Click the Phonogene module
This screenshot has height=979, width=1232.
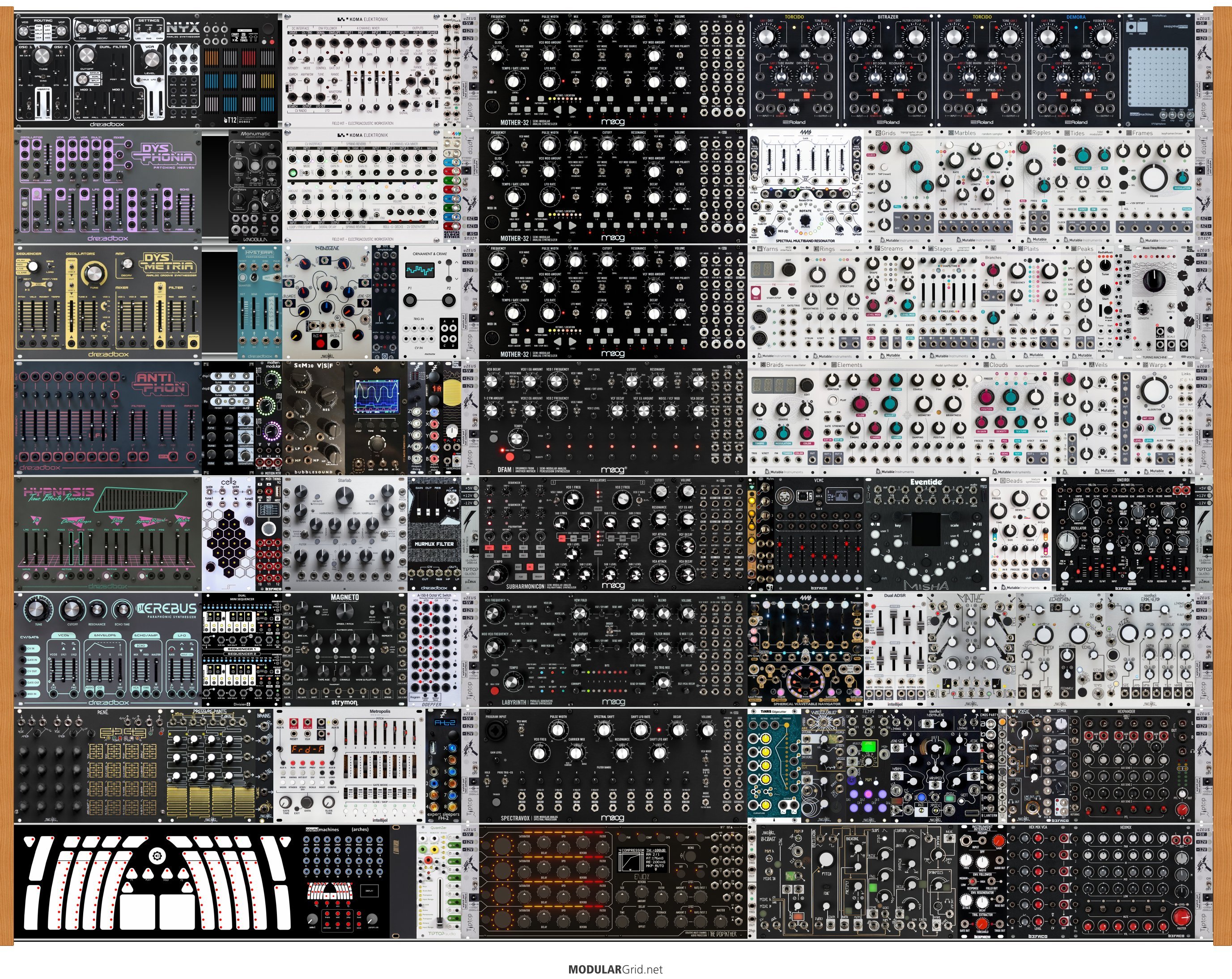[327, 302]
